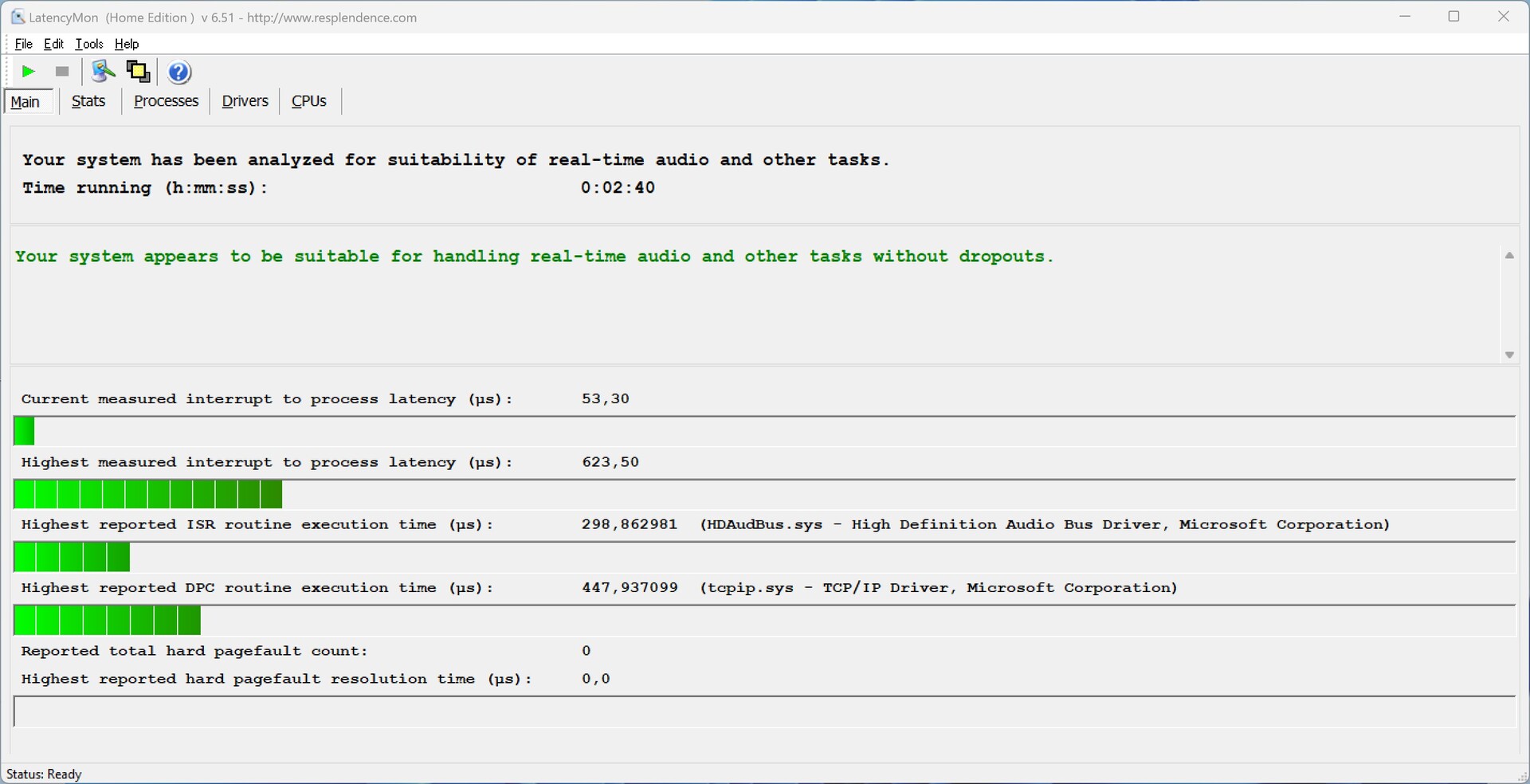Start monitoring with the green play button
The height and width of the screenshot is (784, 1530).
pyautogui.click(x=29, y=72)
